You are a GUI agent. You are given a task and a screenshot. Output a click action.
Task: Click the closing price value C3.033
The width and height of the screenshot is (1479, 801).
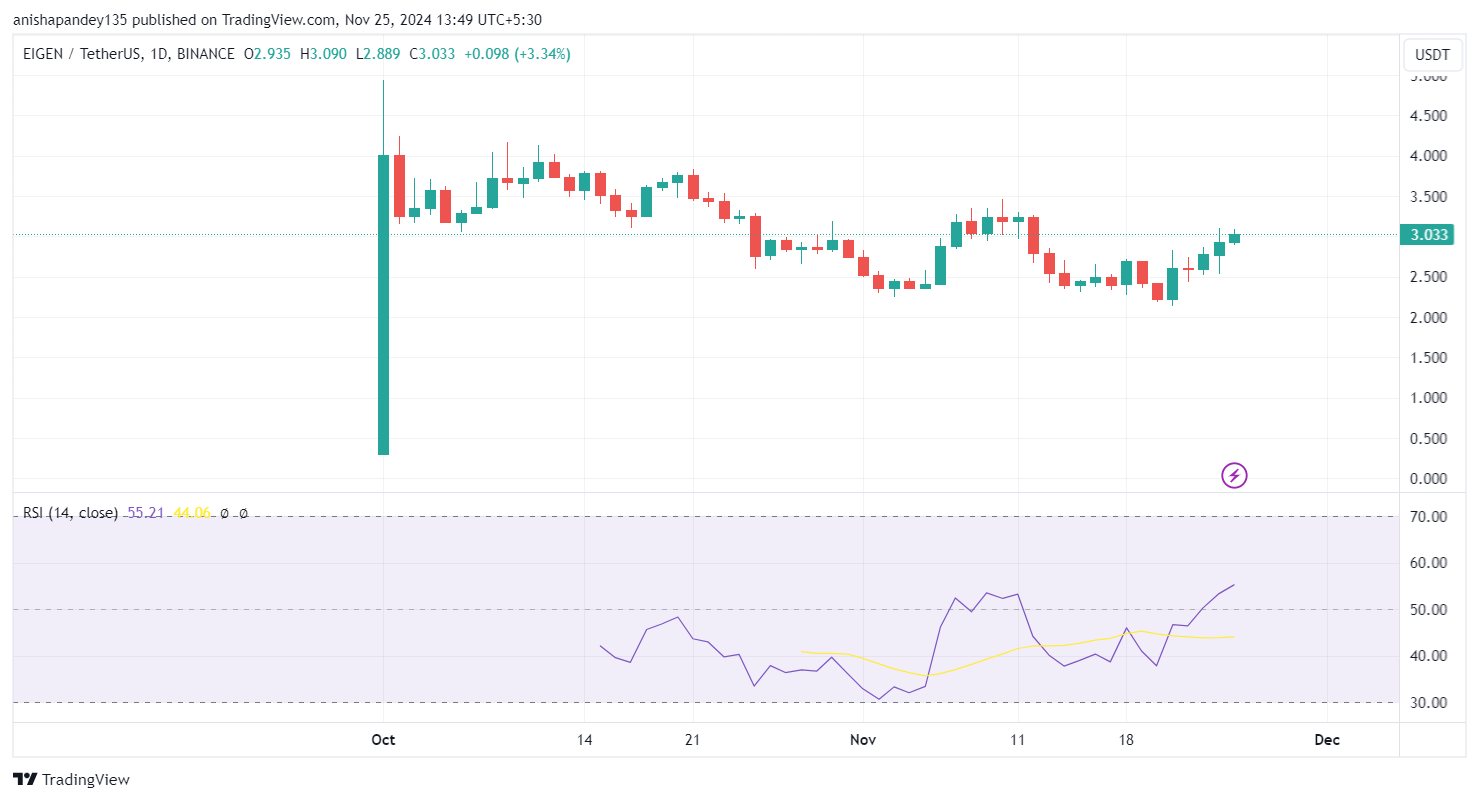click(x=432, y=54)
